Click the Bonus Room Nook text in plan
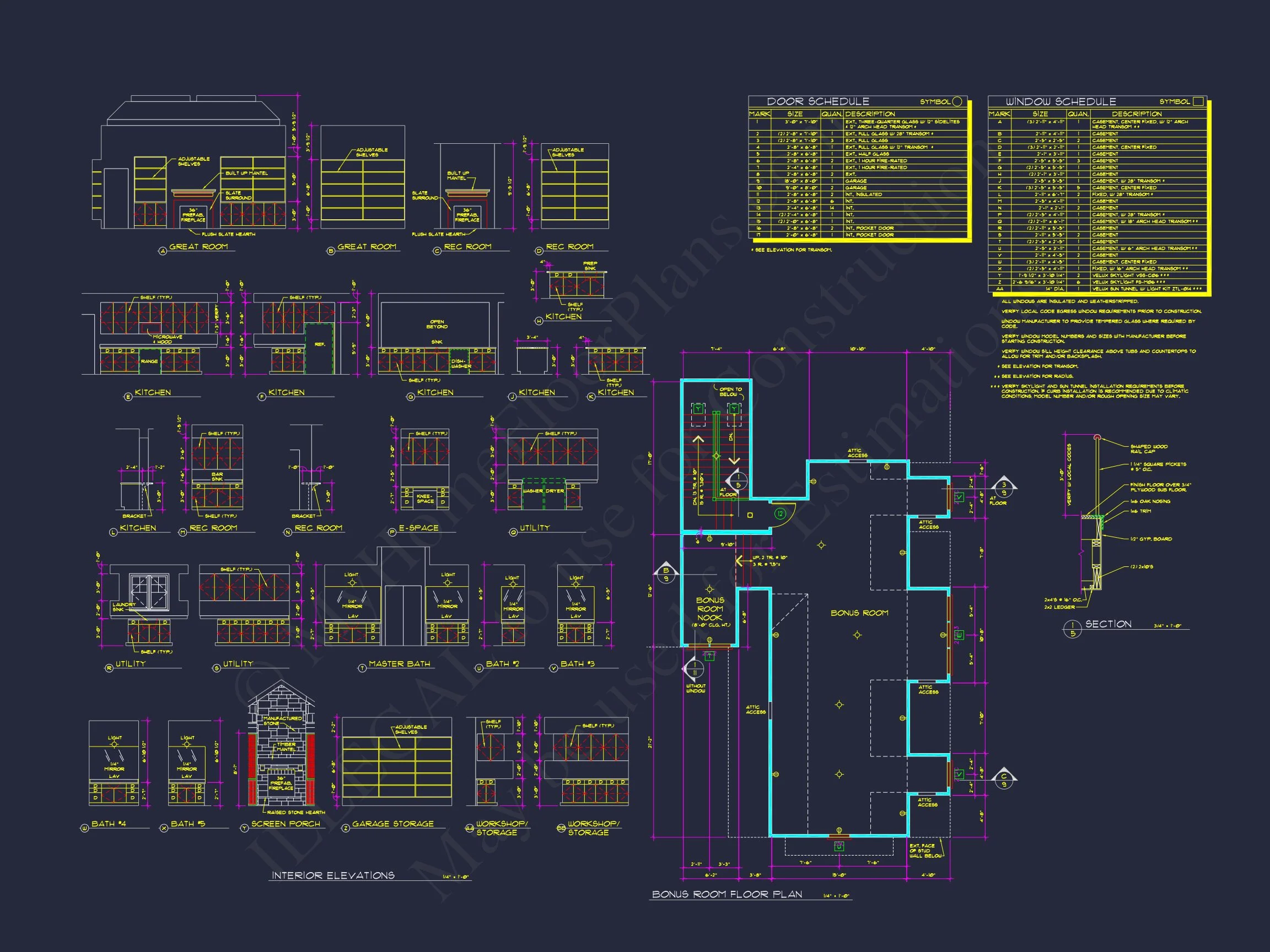 [x=710, y=609]
